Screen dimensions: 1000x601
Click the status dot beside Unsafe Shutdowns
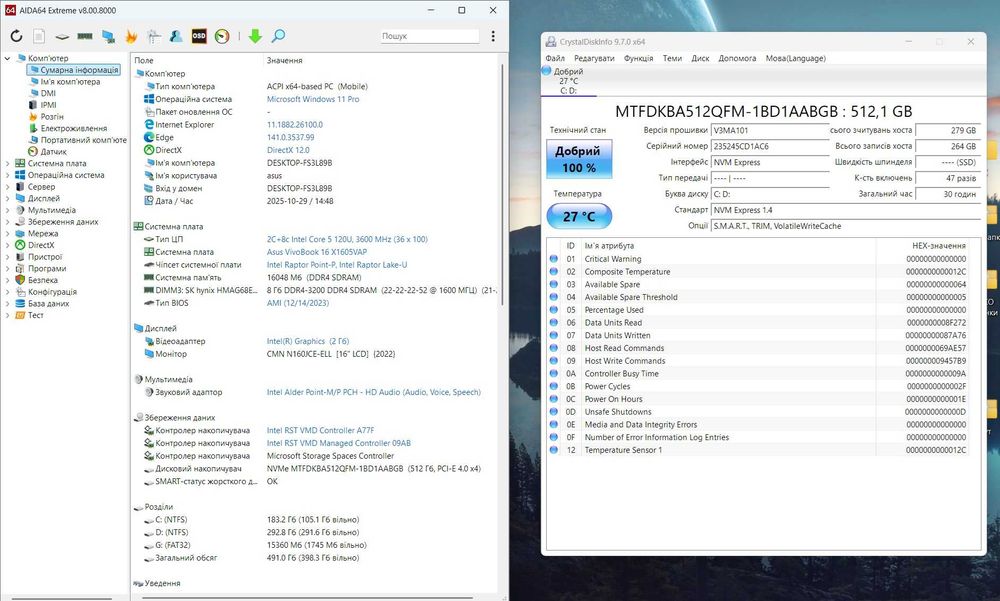[x=554, y=412]
